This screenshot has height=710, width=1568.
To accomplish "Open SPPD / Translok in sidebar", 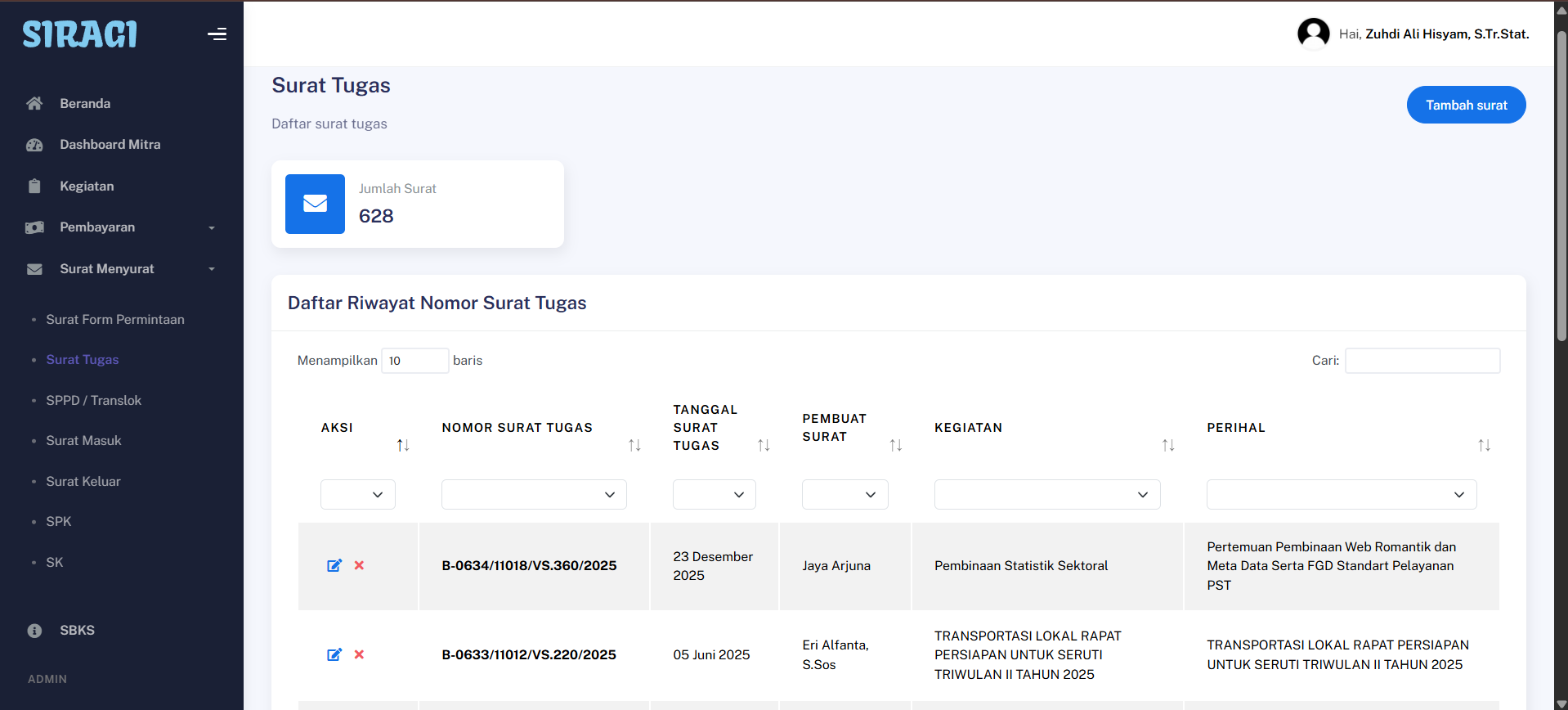I will coord(93,400).
